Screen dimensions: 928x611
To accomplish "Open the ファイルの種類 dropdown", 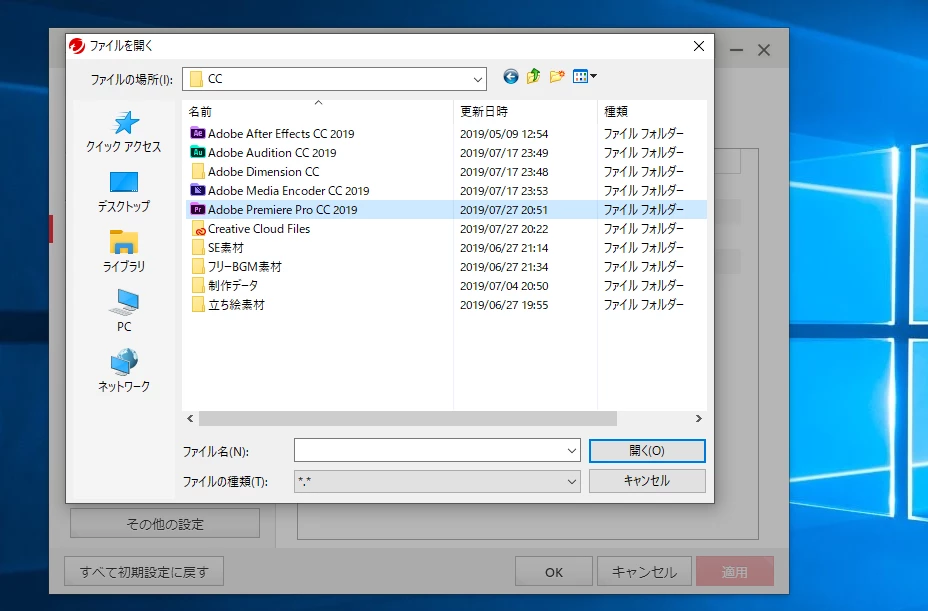I will tap(572, 481).
